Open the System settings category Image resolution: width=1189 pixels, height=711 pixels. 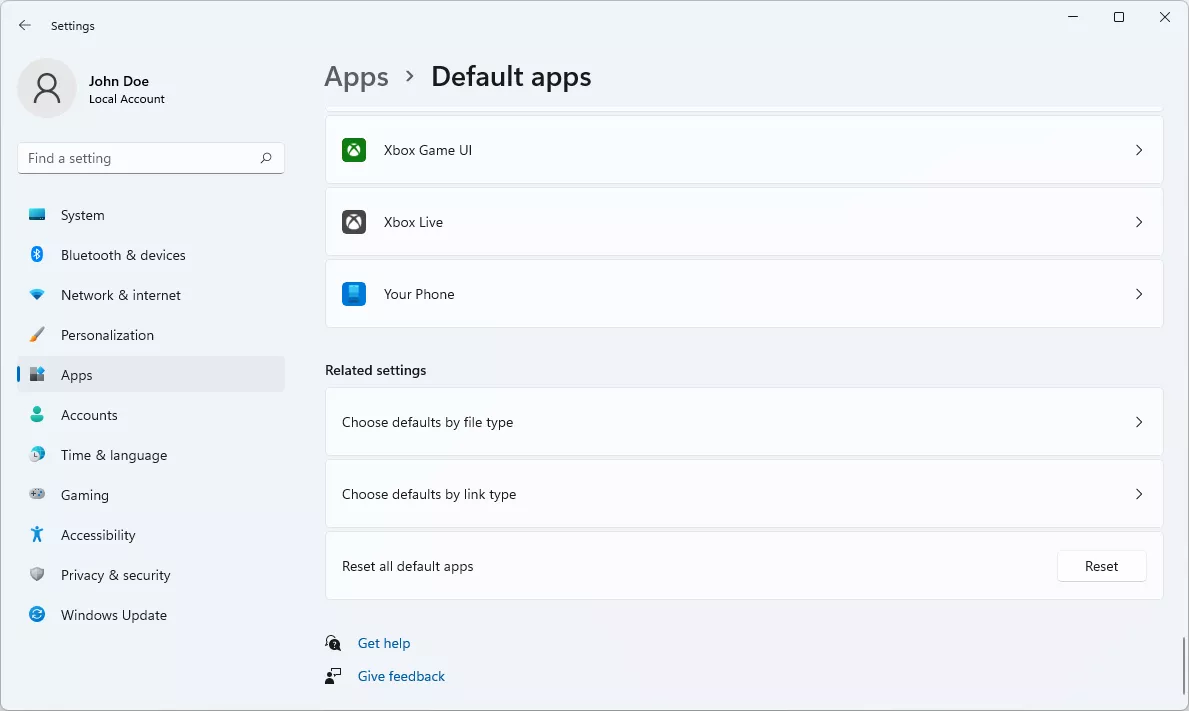pyautogui.click(x=151, y=215)
